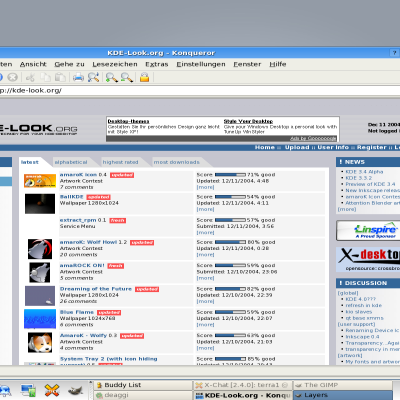
Task: Switch to The GIMP taskbar window
Action: (x=343, y=385)
